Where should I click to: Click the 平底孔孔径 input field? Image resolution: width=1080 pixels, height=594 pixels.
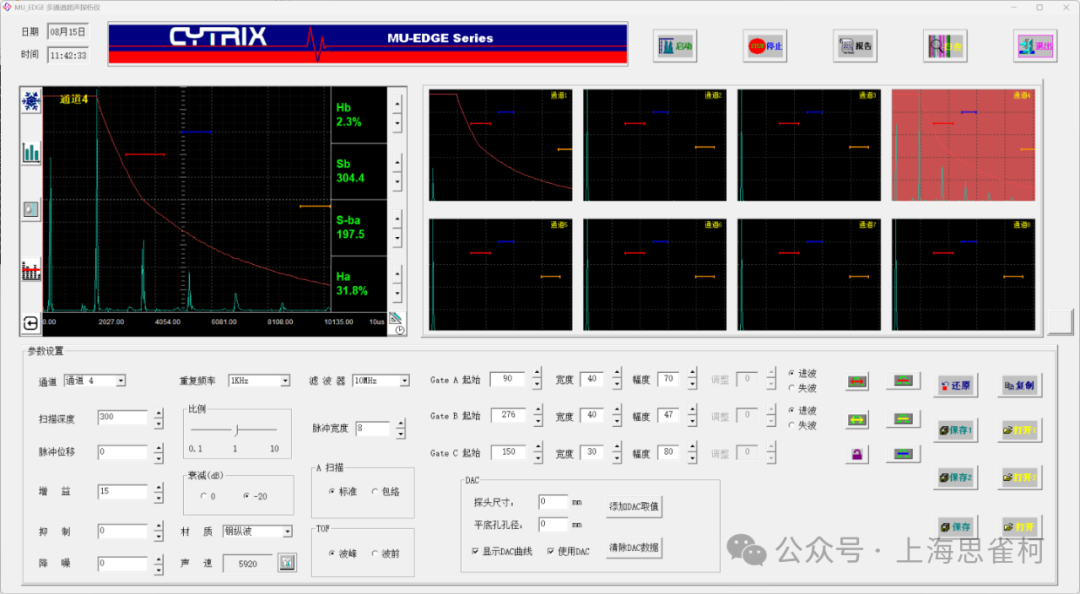pos(553,524)
